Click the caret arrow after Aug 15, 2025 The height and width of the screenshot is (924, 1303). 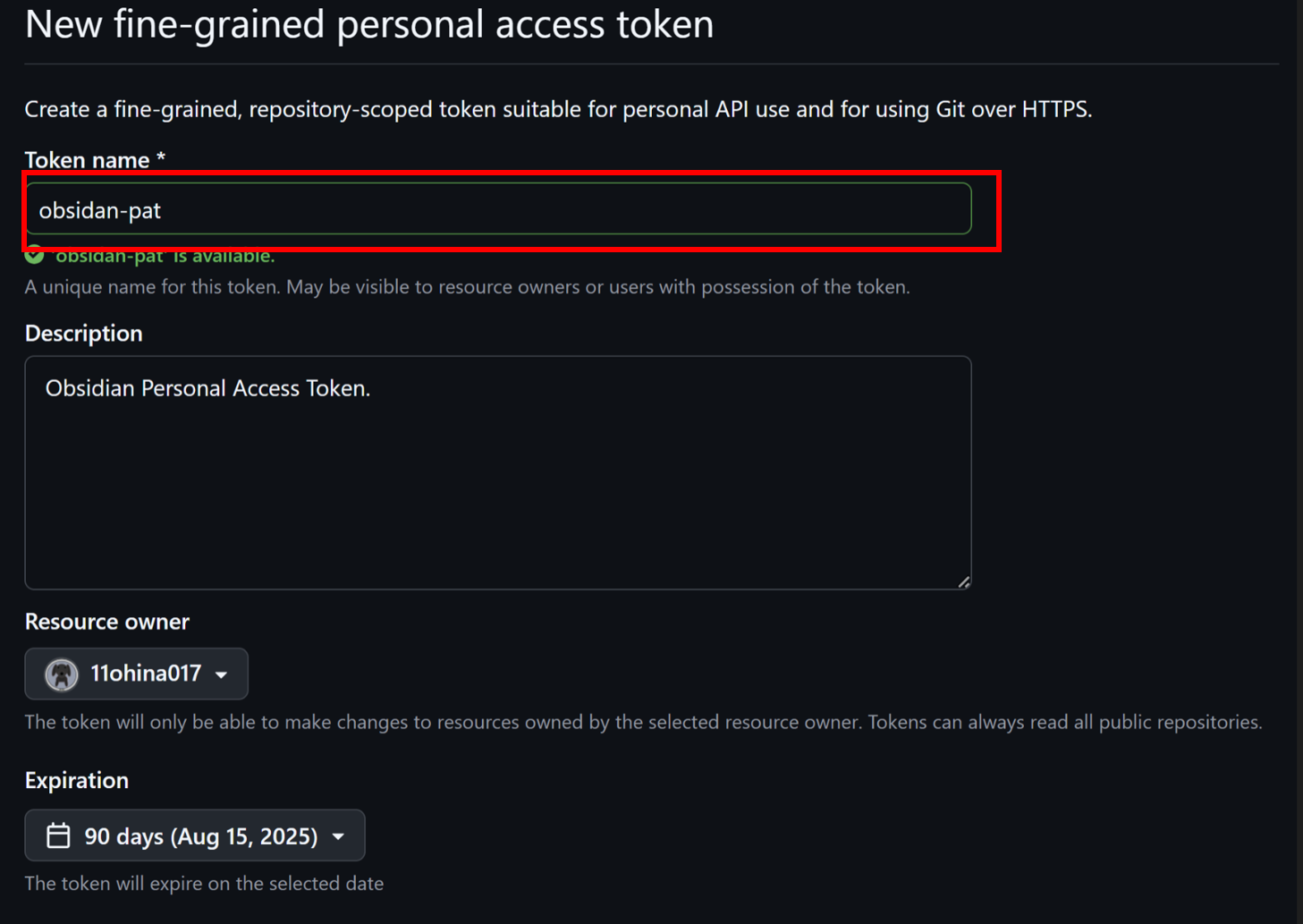pos(338,837)
